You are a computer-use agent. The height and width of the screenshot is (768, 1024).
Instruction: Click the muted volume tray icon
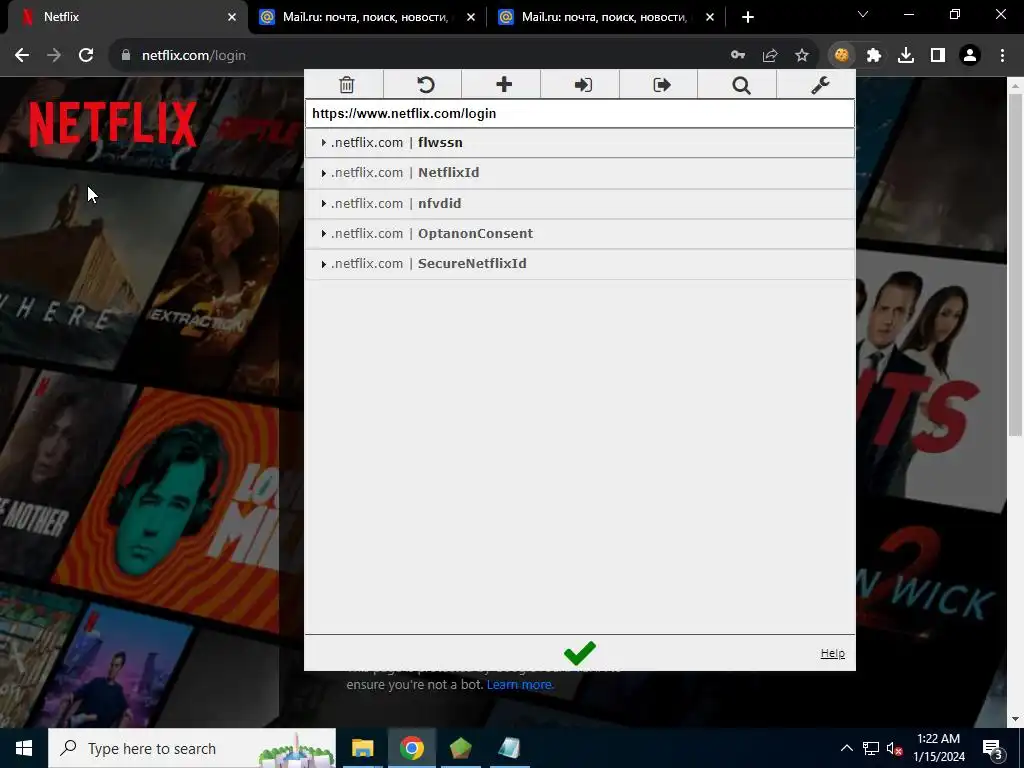point(894,748)
